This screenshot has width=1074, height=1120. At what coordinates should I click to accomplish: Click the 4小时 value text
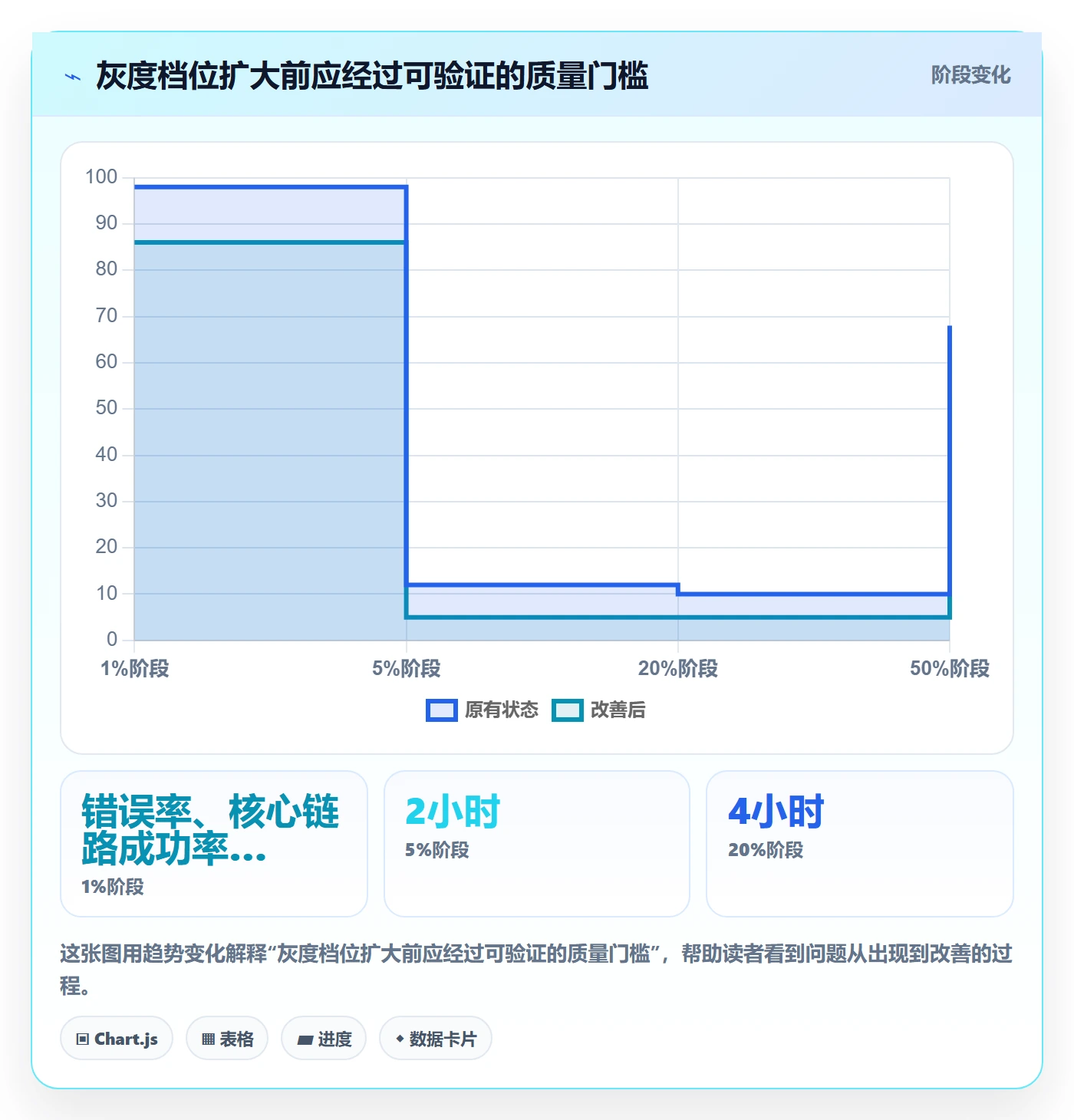776,812
